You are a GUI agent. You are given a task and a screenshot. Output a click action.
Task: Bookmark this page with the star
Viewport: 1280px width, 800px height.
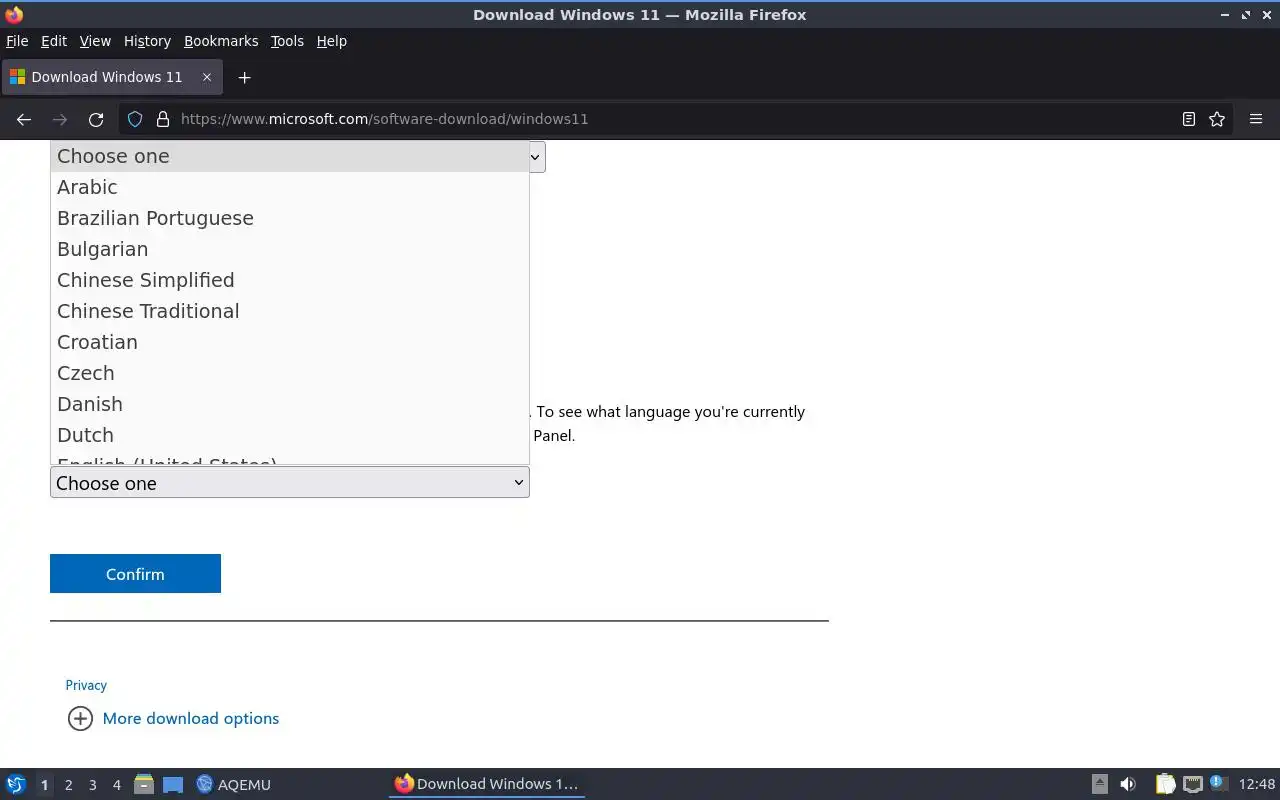click(x=1217, y=119)
